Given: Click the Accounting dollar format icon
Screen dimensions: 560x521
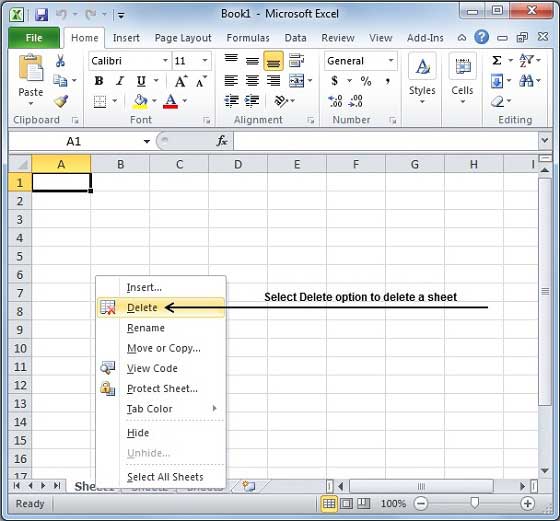Looking at the screenshot, I should pos(334,81).
